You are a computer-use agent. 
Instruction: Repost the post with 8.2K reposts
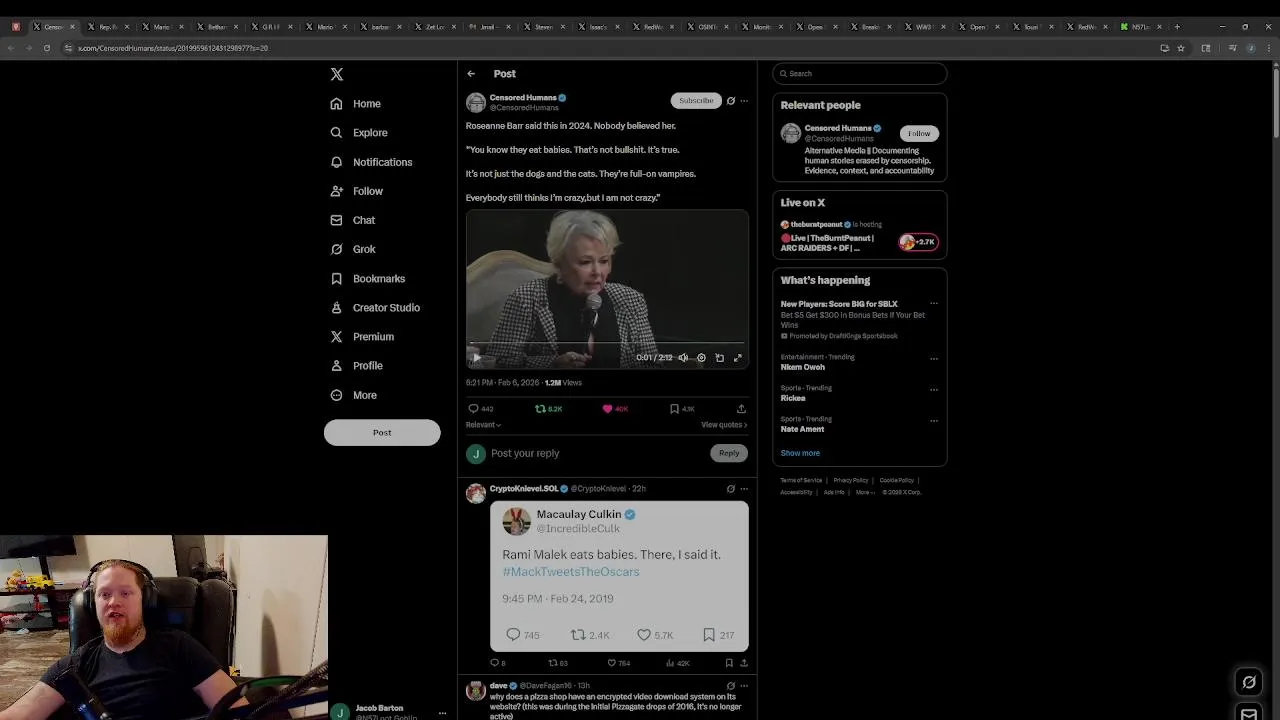click(x=549, y=409)
